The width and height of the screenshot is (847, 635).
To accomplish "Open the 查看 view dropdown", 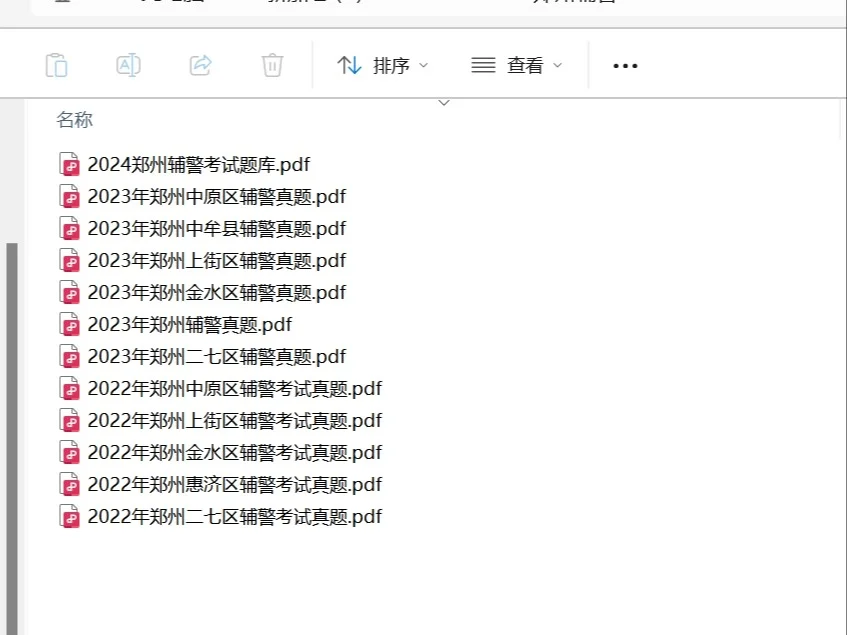I will click(517, 65).
